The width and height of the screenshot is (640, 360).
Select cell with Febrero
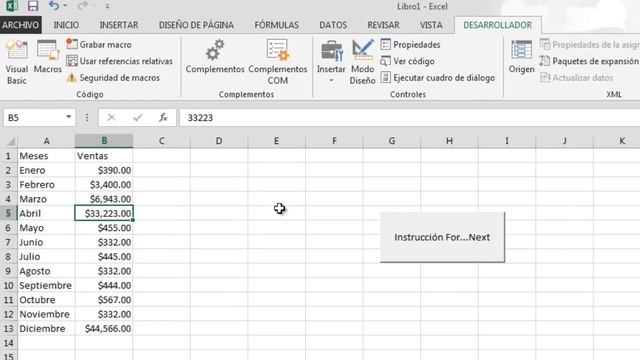(x=46, y=184)
